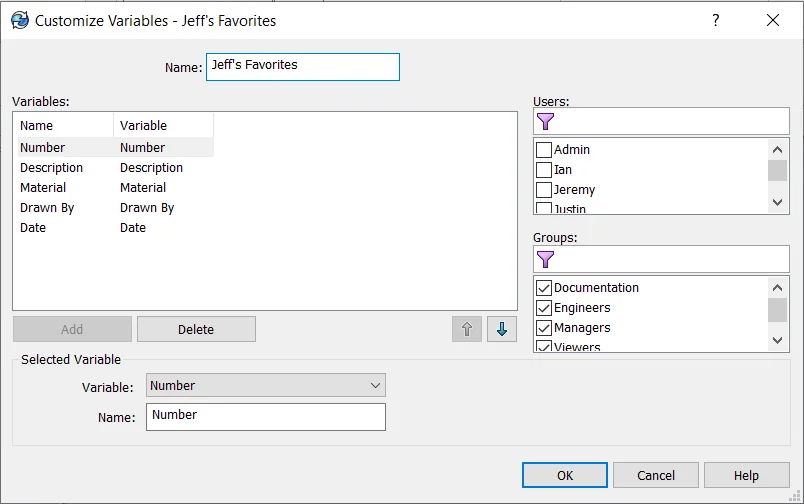Image resolution: width=804 pixels, height=504 pixels.
Task: Move selected variable down with arrow icon
Action: (x=502, y=329)
